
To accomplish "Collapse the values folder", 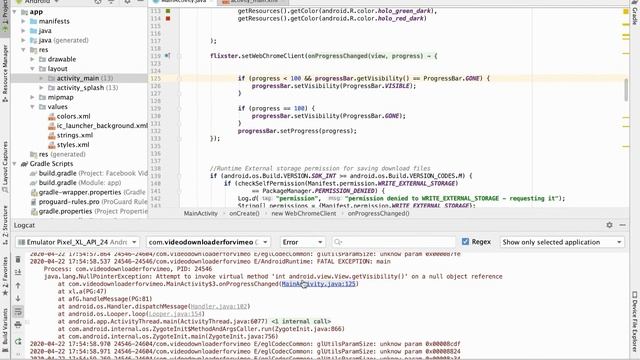I will pos(33,107).
